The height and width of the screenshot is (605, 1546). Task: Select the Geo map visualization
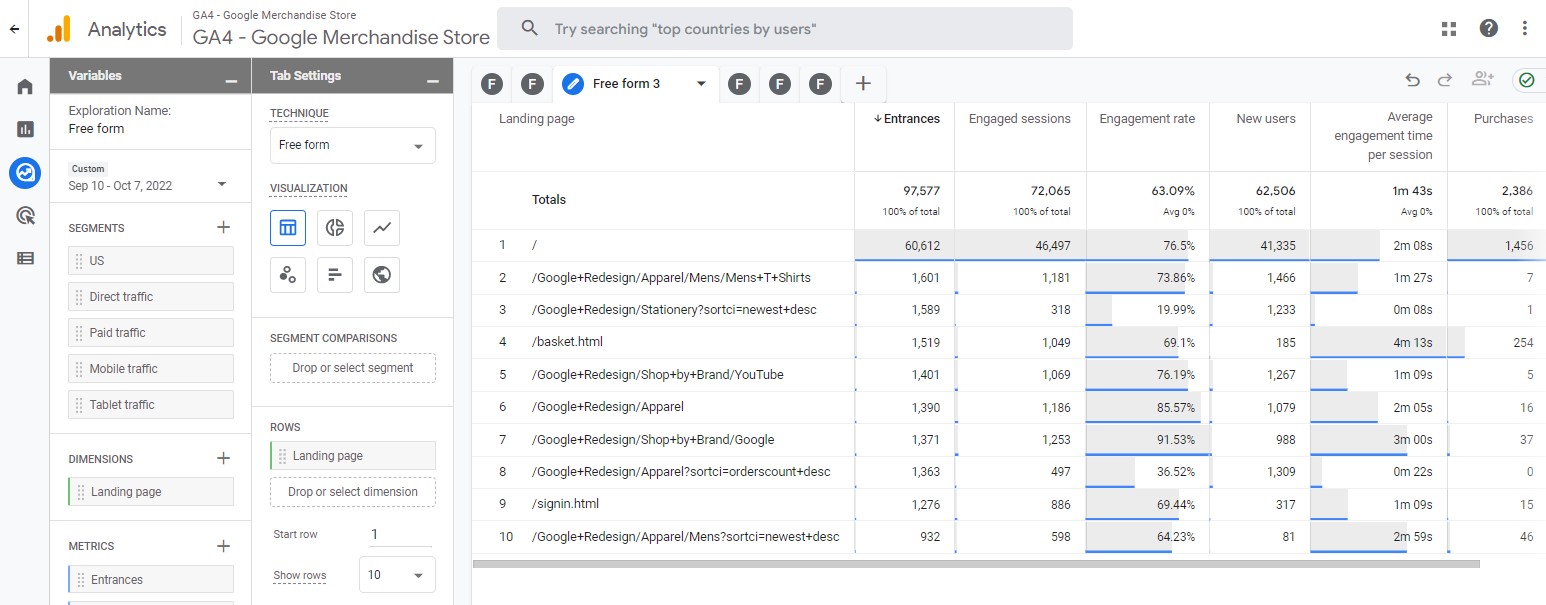(382, 275)
